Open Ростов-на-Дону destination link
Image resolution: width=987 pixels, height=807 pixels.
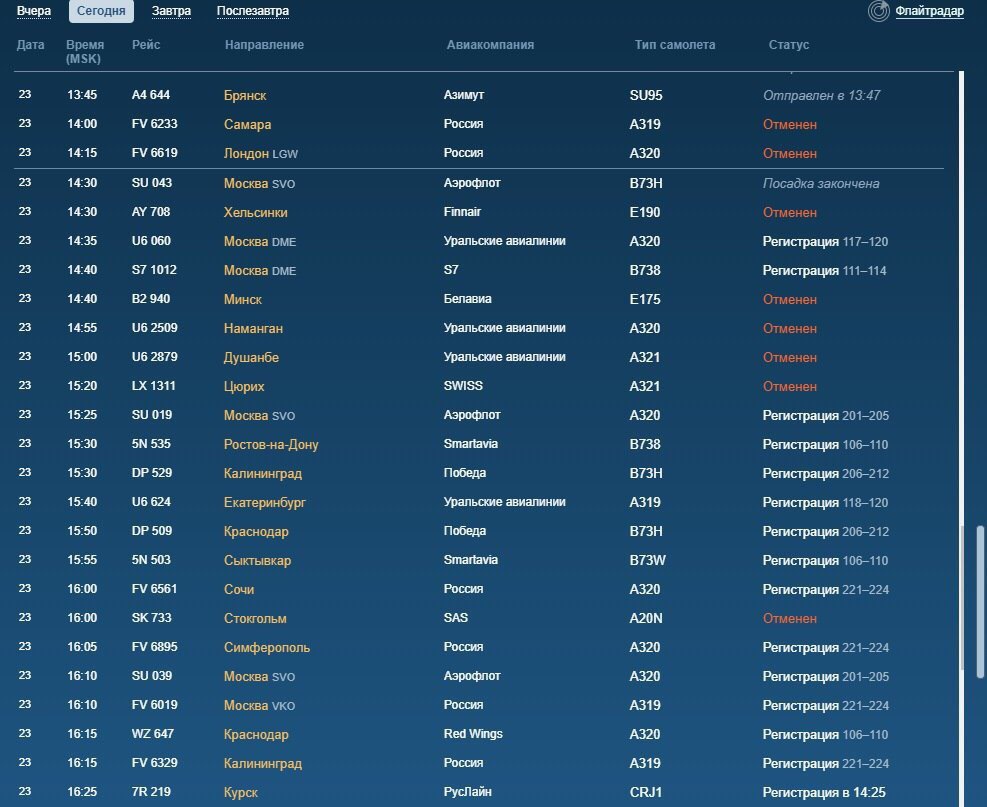pyautogui.click(x=271, y=444)
